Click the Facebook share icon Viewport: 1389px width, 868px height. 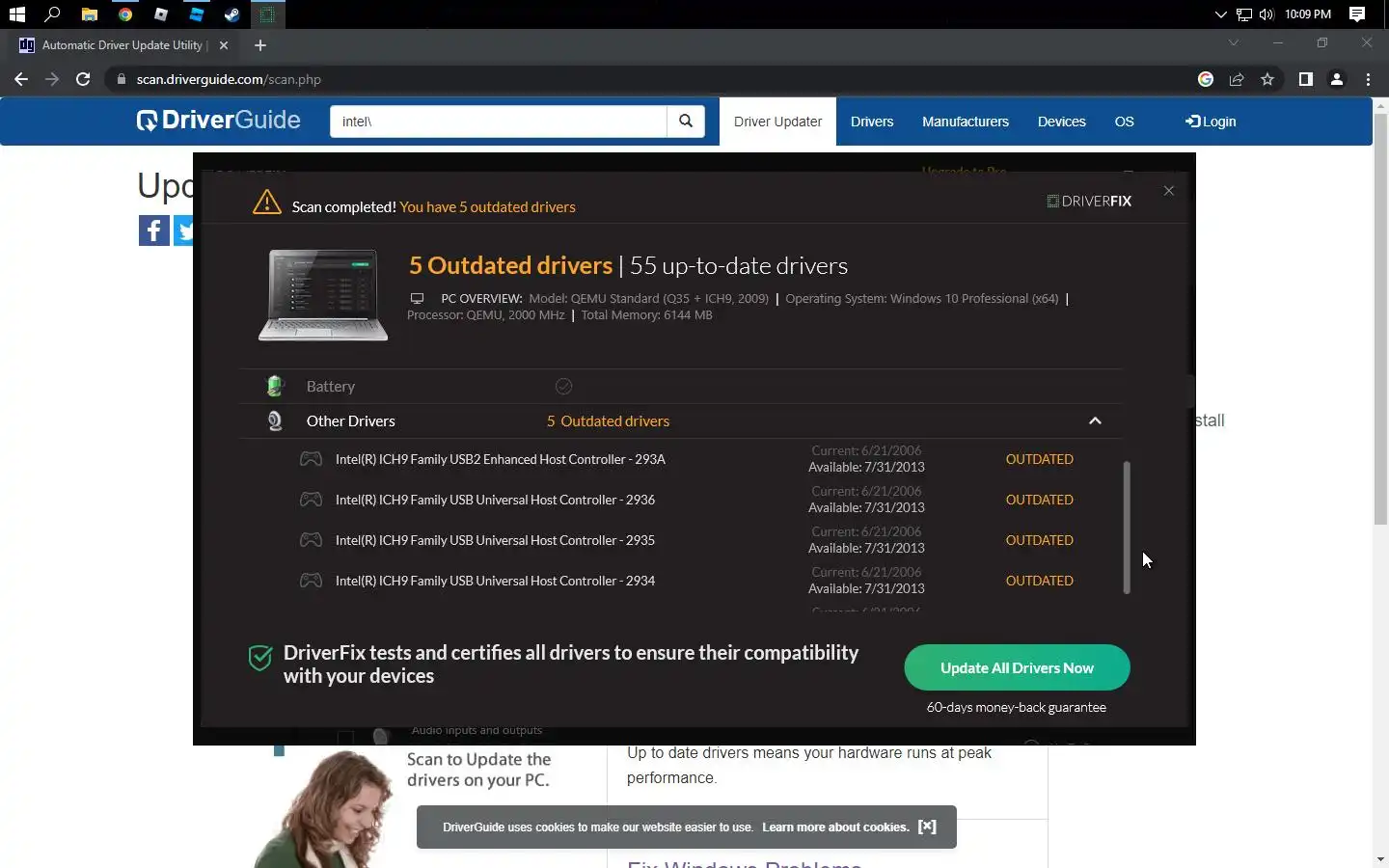[x=154, y=231]
